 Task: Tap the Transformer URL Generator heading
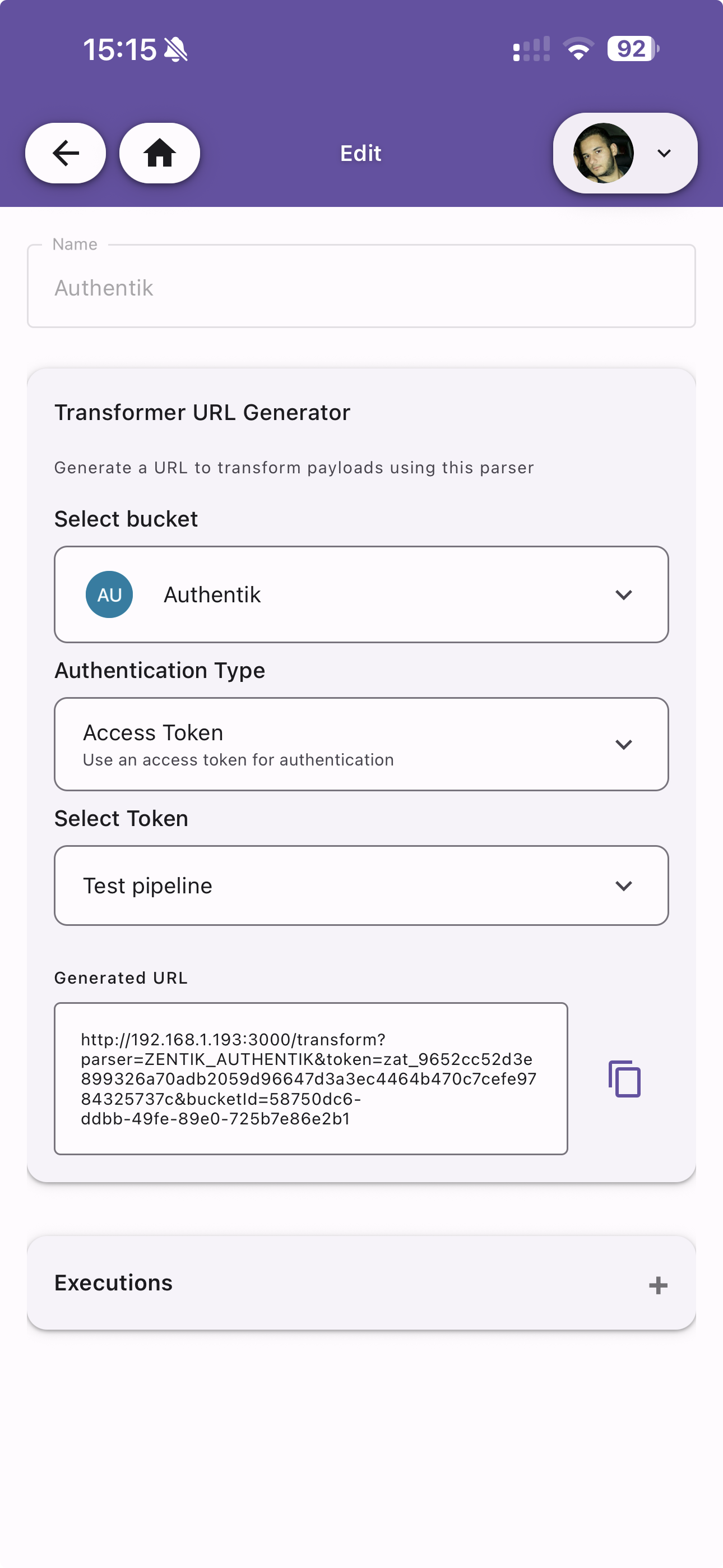click(x=203, y=412)
